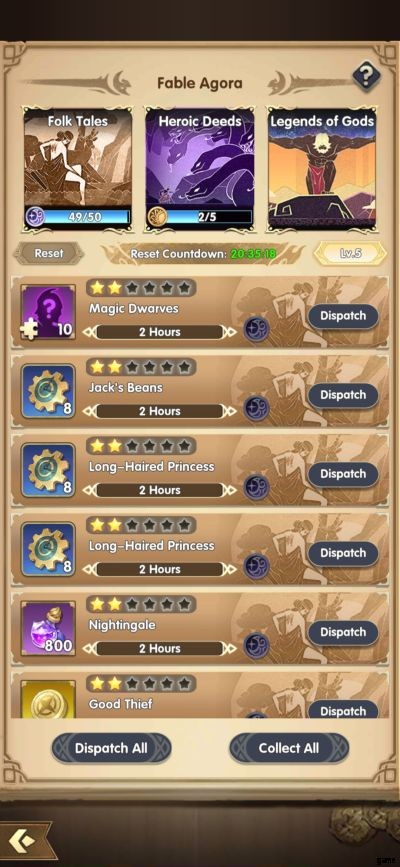Tap the Folk Tales ticket icon beside 49/50
Viewport: 400px width, 867px height.
pos(34,217)
